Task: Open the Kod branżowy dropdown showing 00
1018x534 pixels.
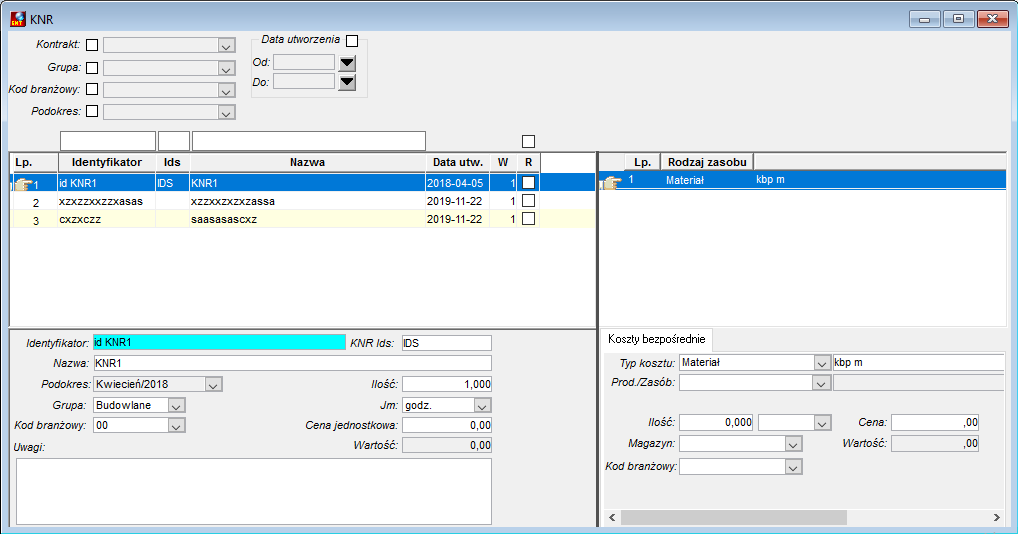Action: pos(176,426)
